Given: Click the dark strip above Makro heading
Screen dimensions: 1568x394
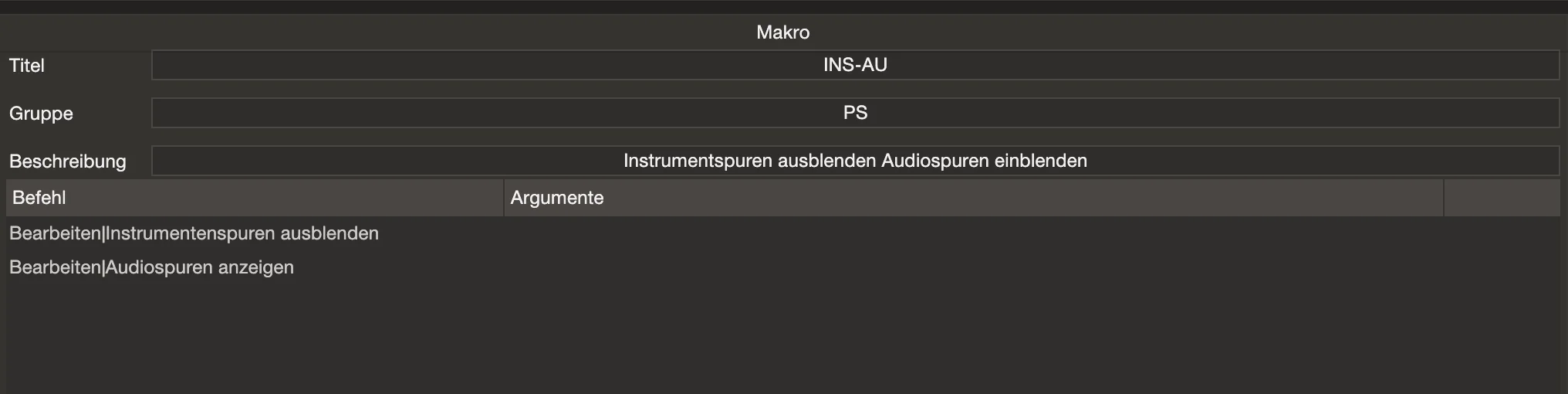Looking at the screenshot, I should (784, 6).
